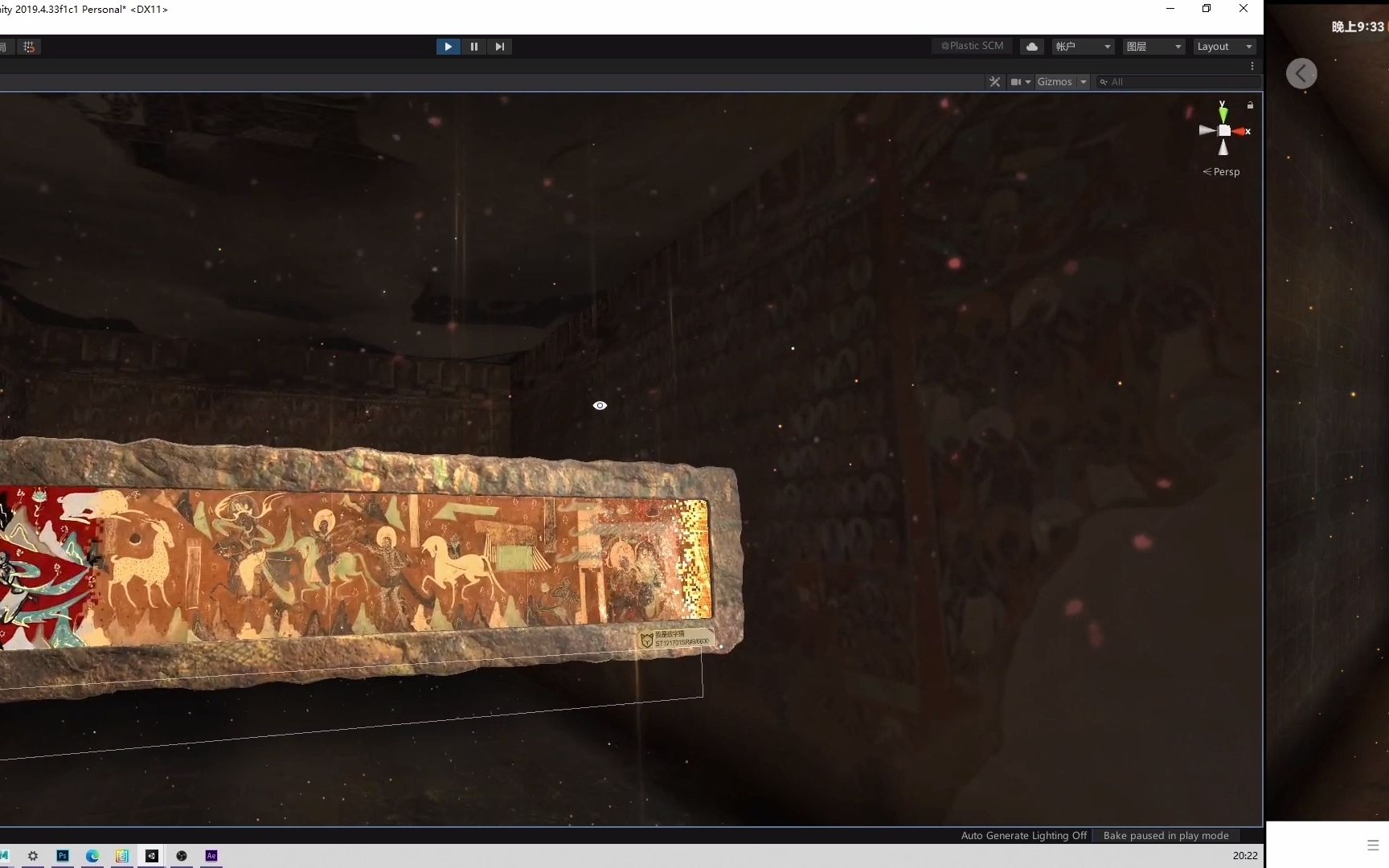Open Unity cloud services
The image size is (1389, 868).
click(1032, 47)
